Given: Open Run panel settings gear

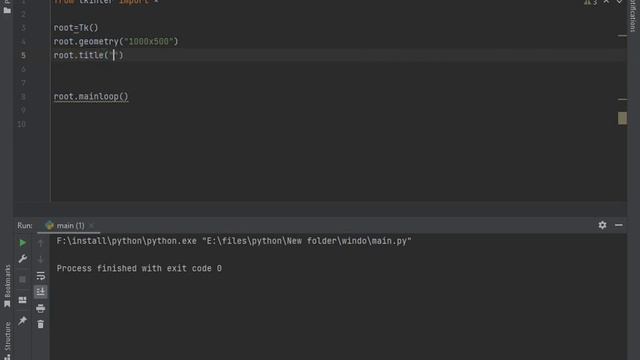Looking at the screenshot, I should pos(602,225).
